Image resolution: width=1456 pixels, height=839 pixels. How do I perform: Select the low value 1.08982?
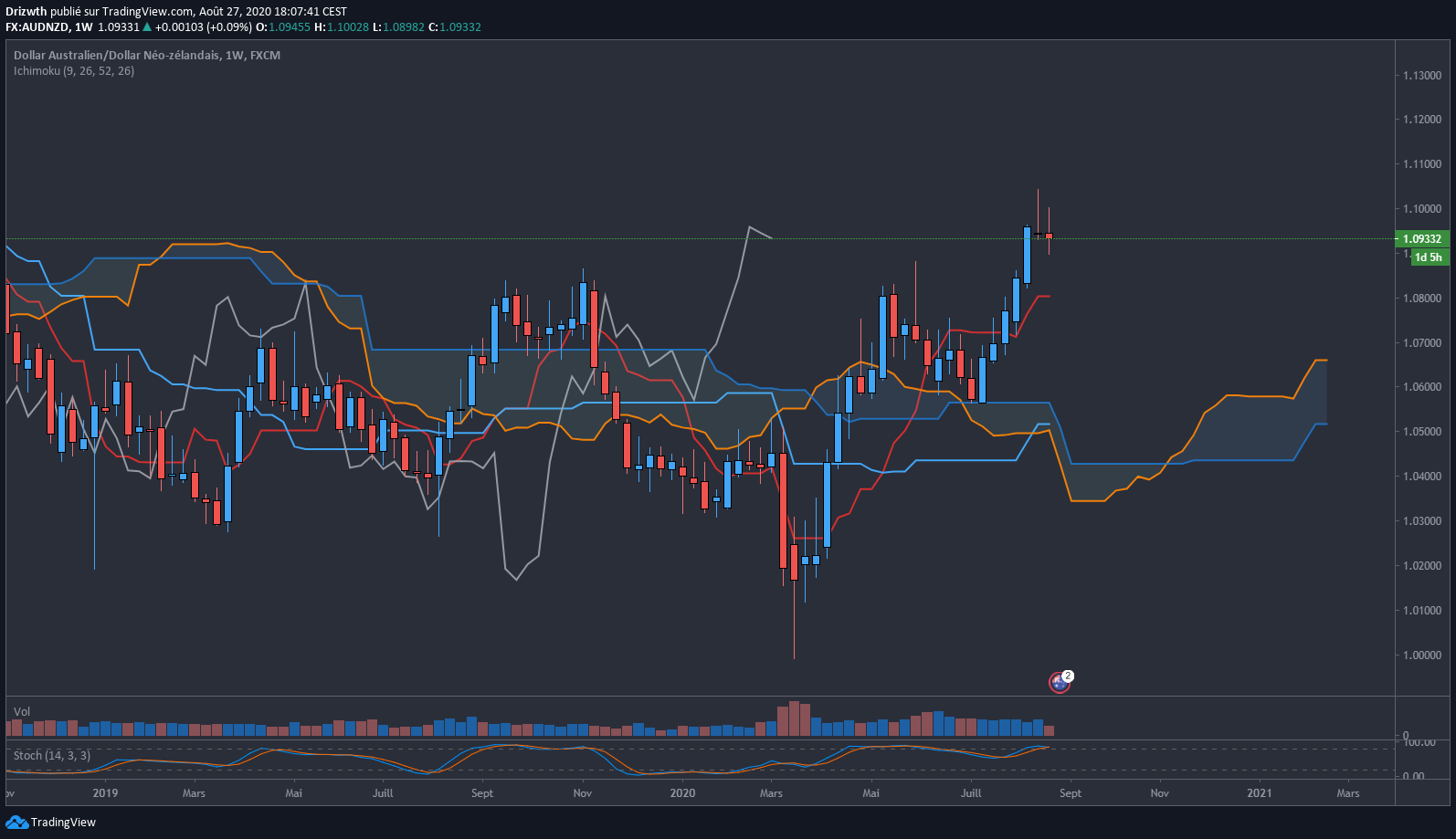coord(404,27)
